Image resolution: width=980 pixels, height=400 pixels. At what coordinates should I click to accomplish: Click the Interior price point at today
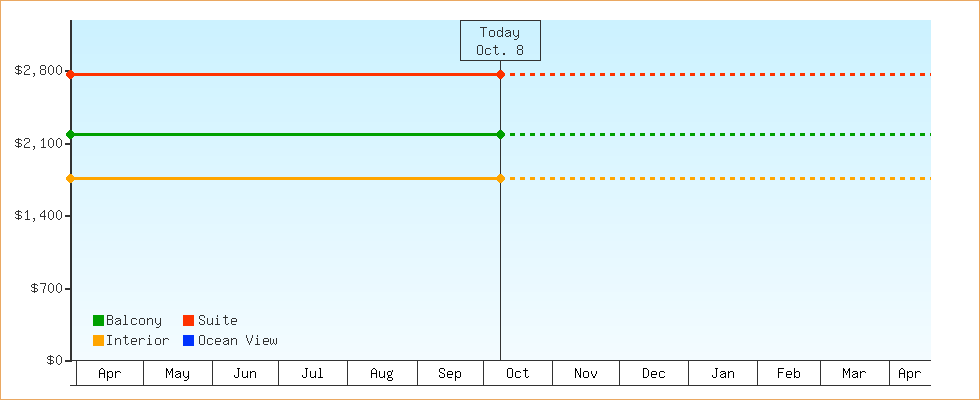500,178
